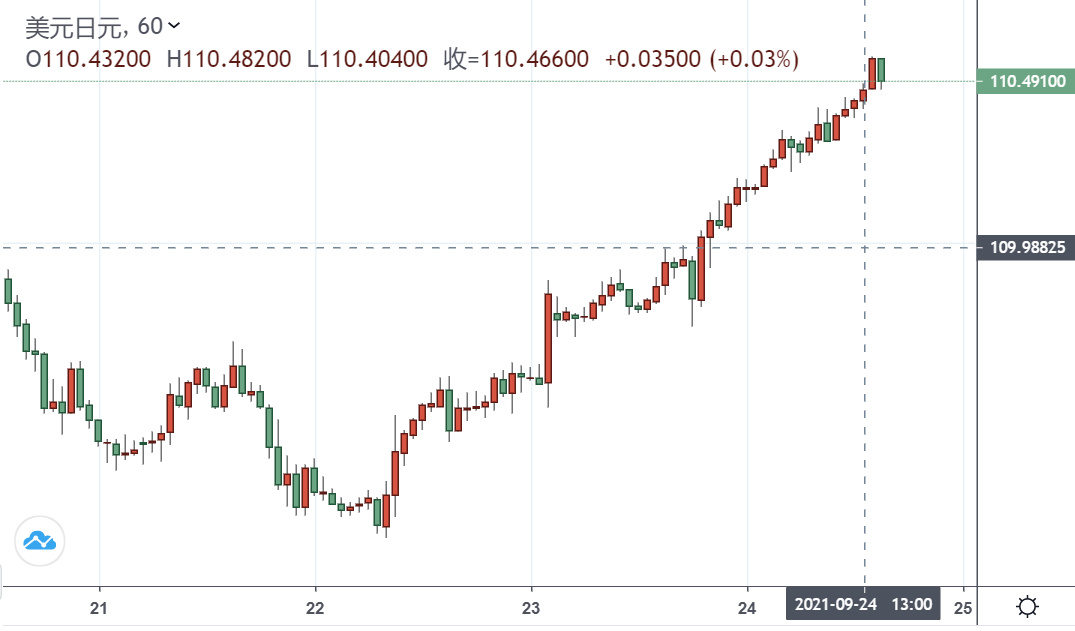Click date 25 on the time axis
Viewport: 1075px width, 631px height.
coord(963,606)
